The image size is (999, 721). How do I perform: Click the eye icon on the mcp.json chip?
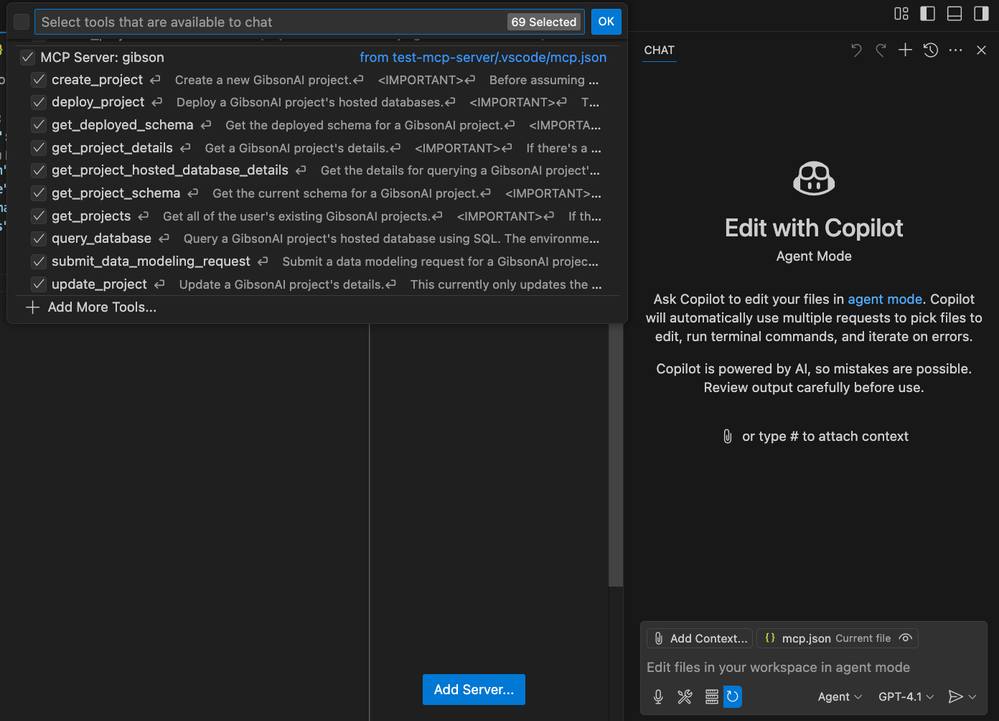905,638
